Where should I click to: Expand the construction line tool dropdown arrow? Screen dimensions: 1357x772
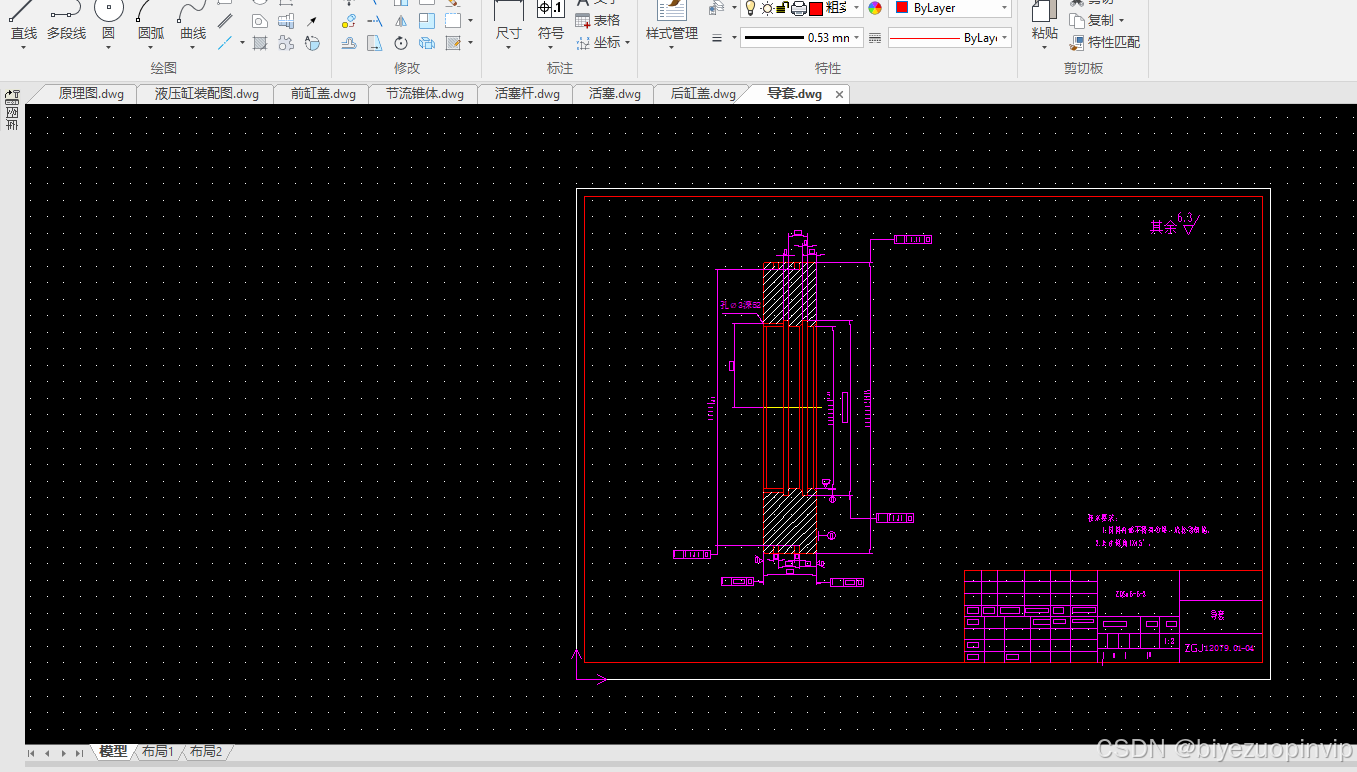tap(242, 43)
